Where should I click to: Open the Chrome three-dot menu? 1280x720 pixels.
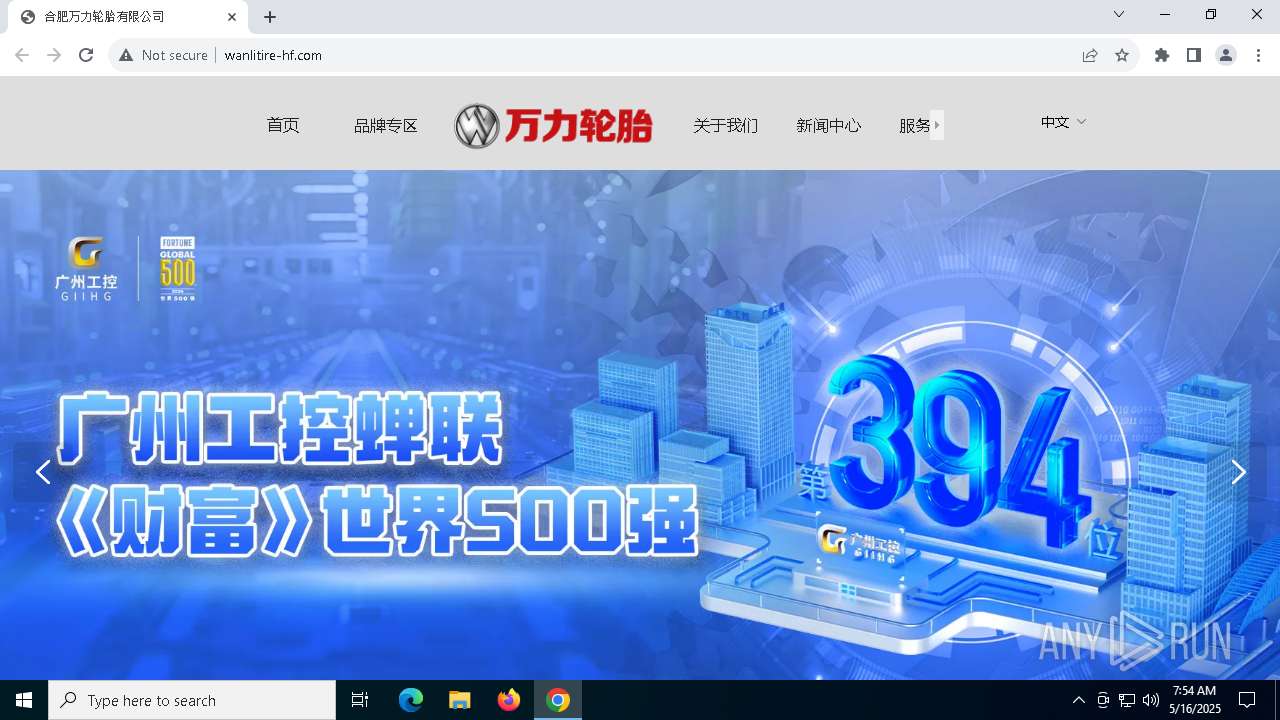coord(1258,55)
